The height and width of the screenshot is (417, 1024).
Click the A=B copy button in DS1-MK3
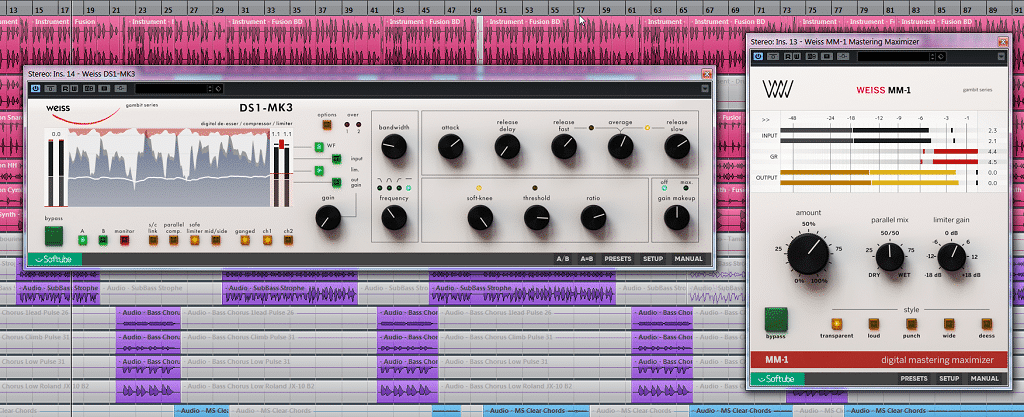tap(587, 259)
